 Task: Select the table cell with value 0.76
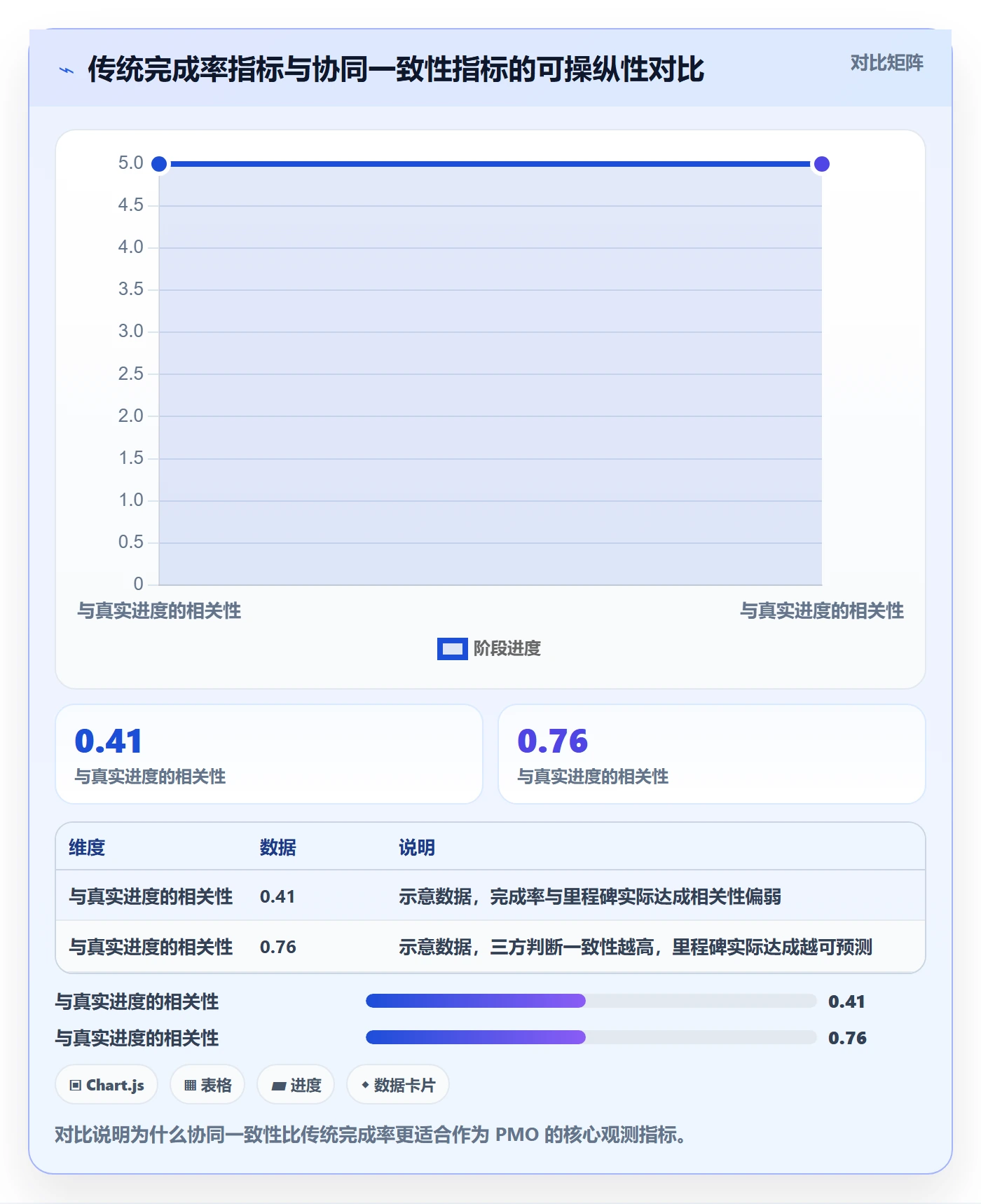click(x=278, y=947)
